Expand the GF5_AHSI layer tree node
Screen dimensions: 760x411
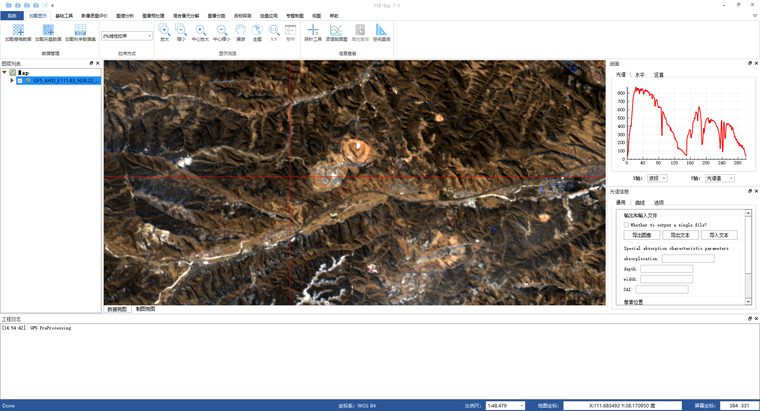[x=12, y=80]
